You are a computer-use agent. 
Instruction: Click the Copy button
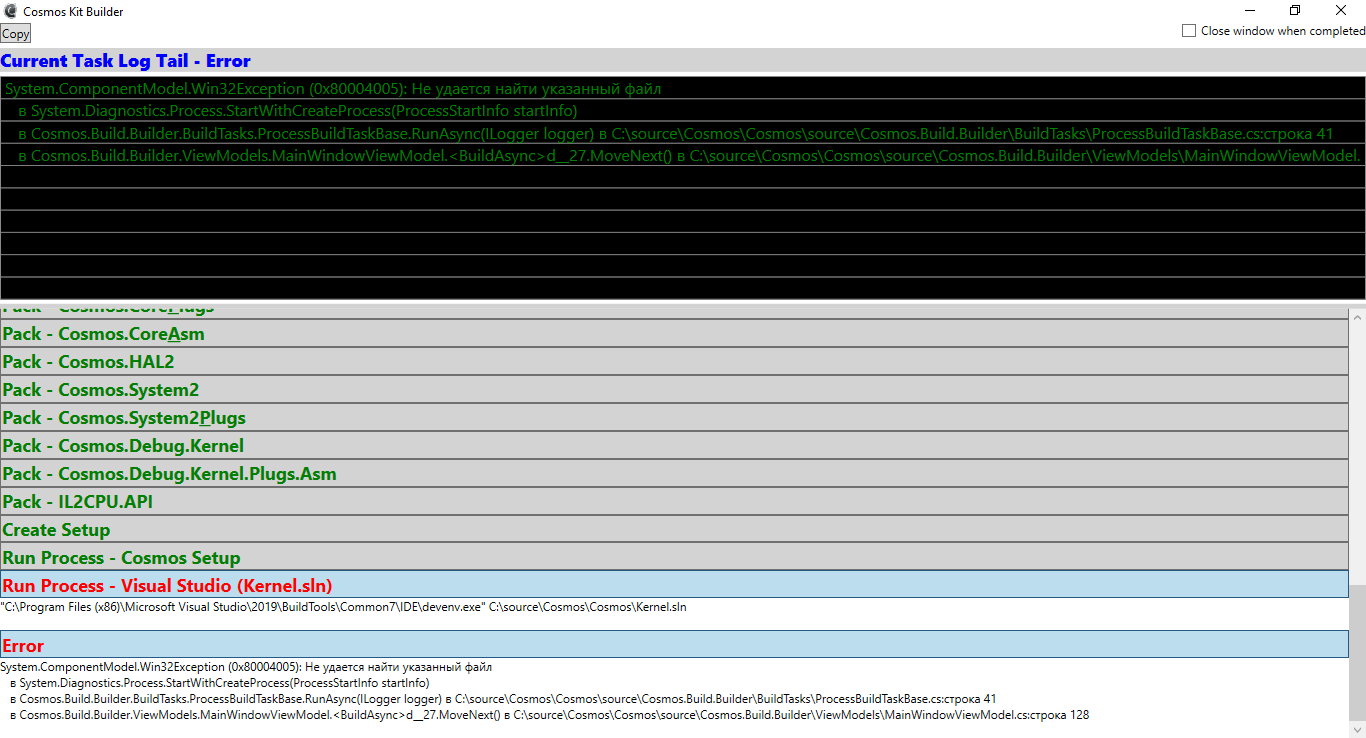coord(15,33)
